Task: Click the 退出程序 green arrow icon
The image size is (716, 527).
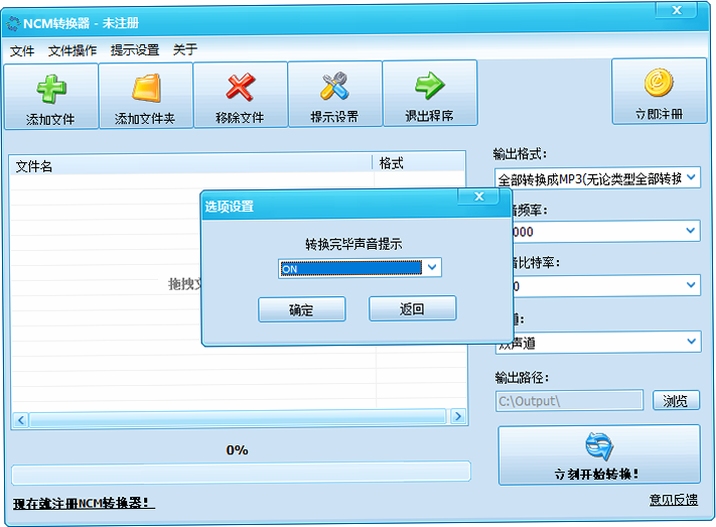Action: 429,85
